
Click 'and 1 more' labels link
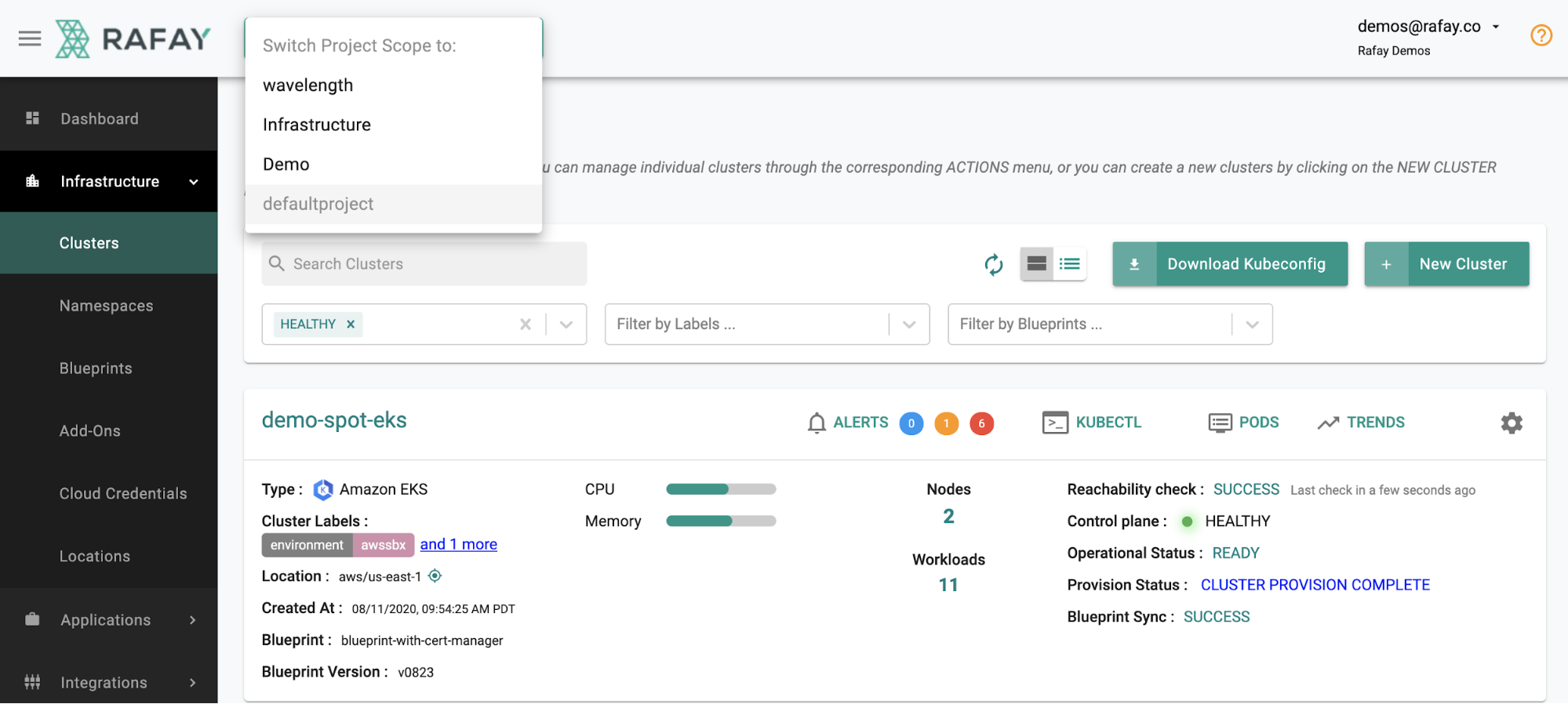[458, 544]
